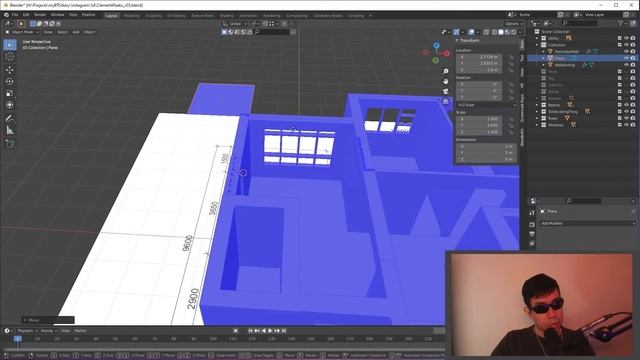This screenshot has height=360, width=640.
Task: Open the File menu
Action: [15, 15]
